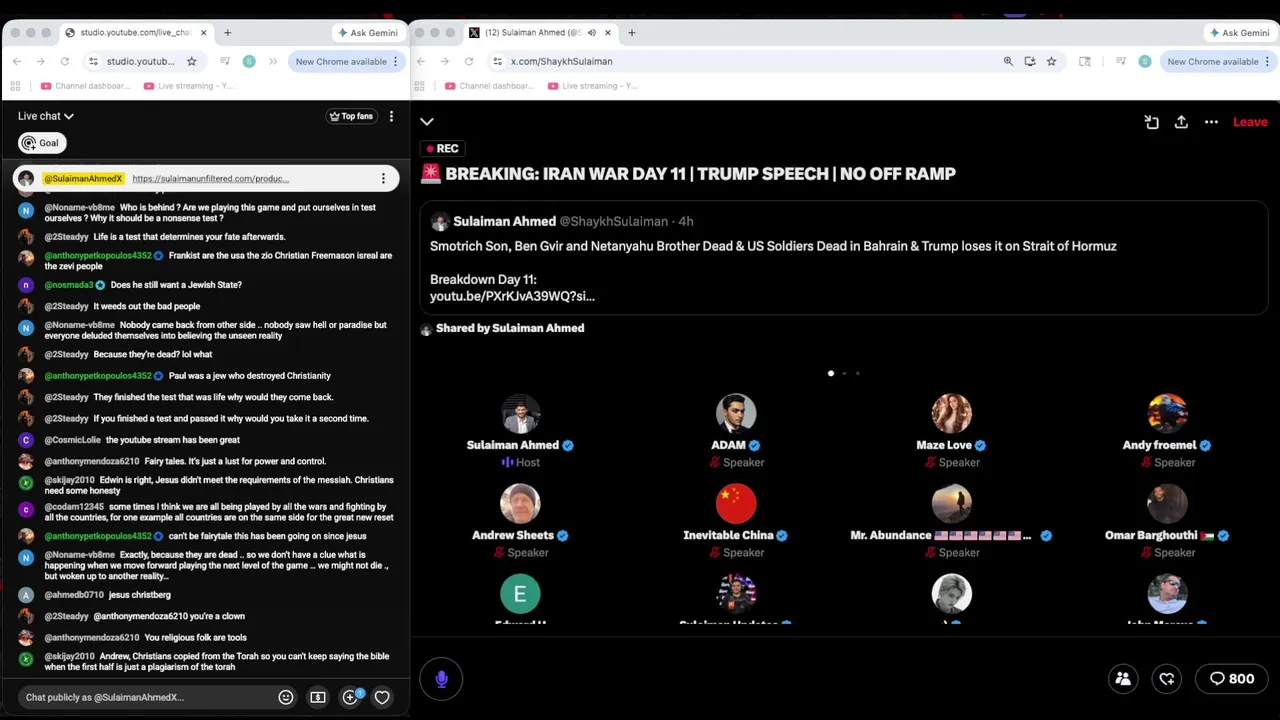Open speaker Andy froemel's avatar
The height and width of the screenshot is (720, 1280).
coord(1167,414)
